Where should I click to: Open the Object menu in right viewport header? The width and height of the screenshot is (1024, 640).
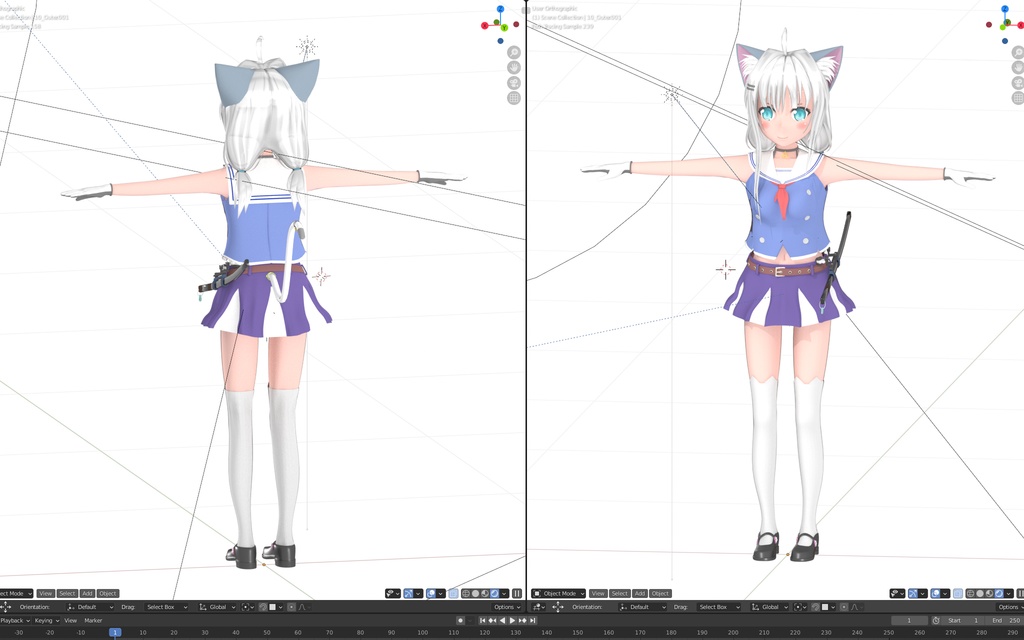660,592
